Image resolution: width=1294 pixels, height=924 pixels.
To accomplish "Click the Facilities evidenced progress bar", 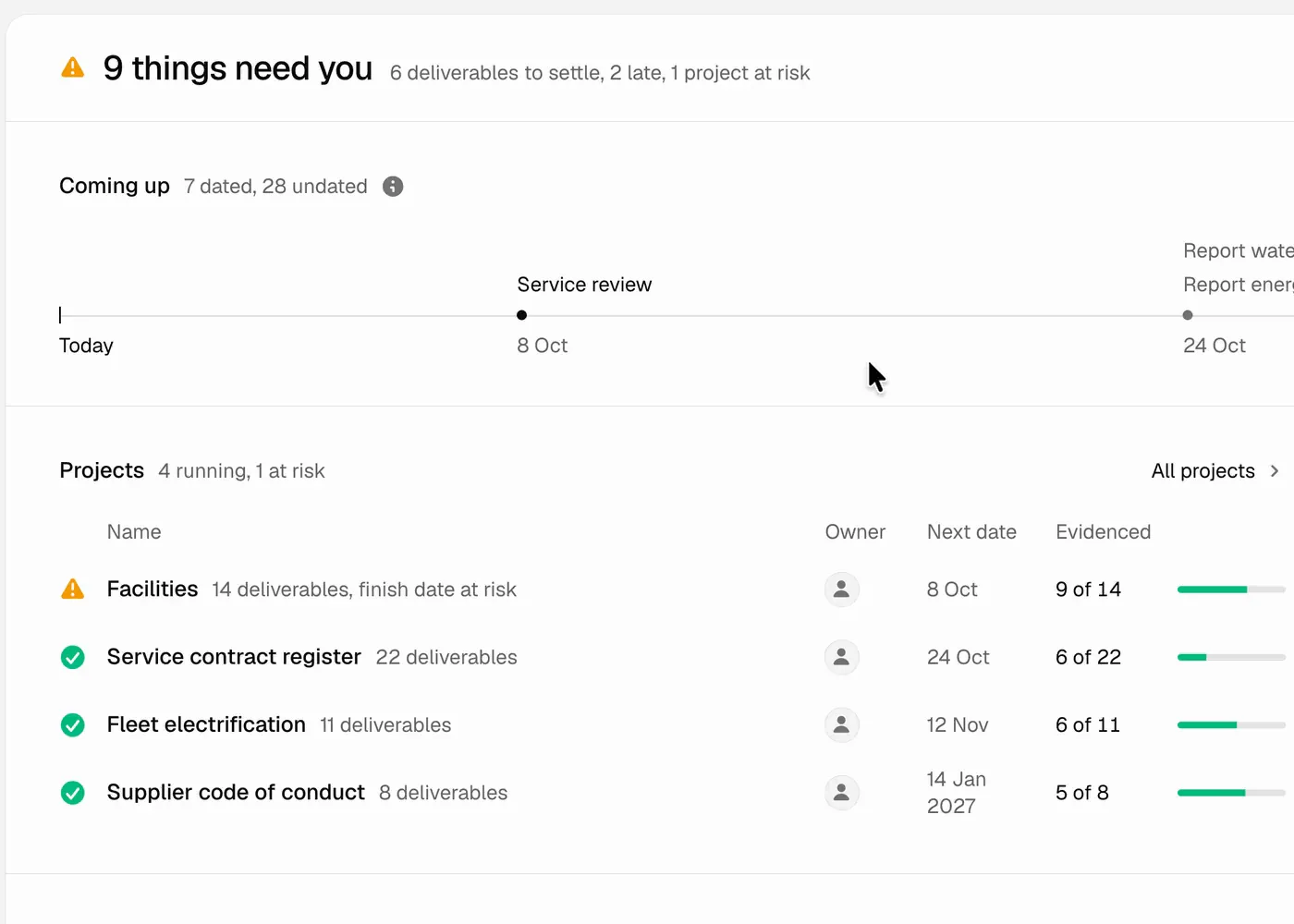I will point(1231,590).
